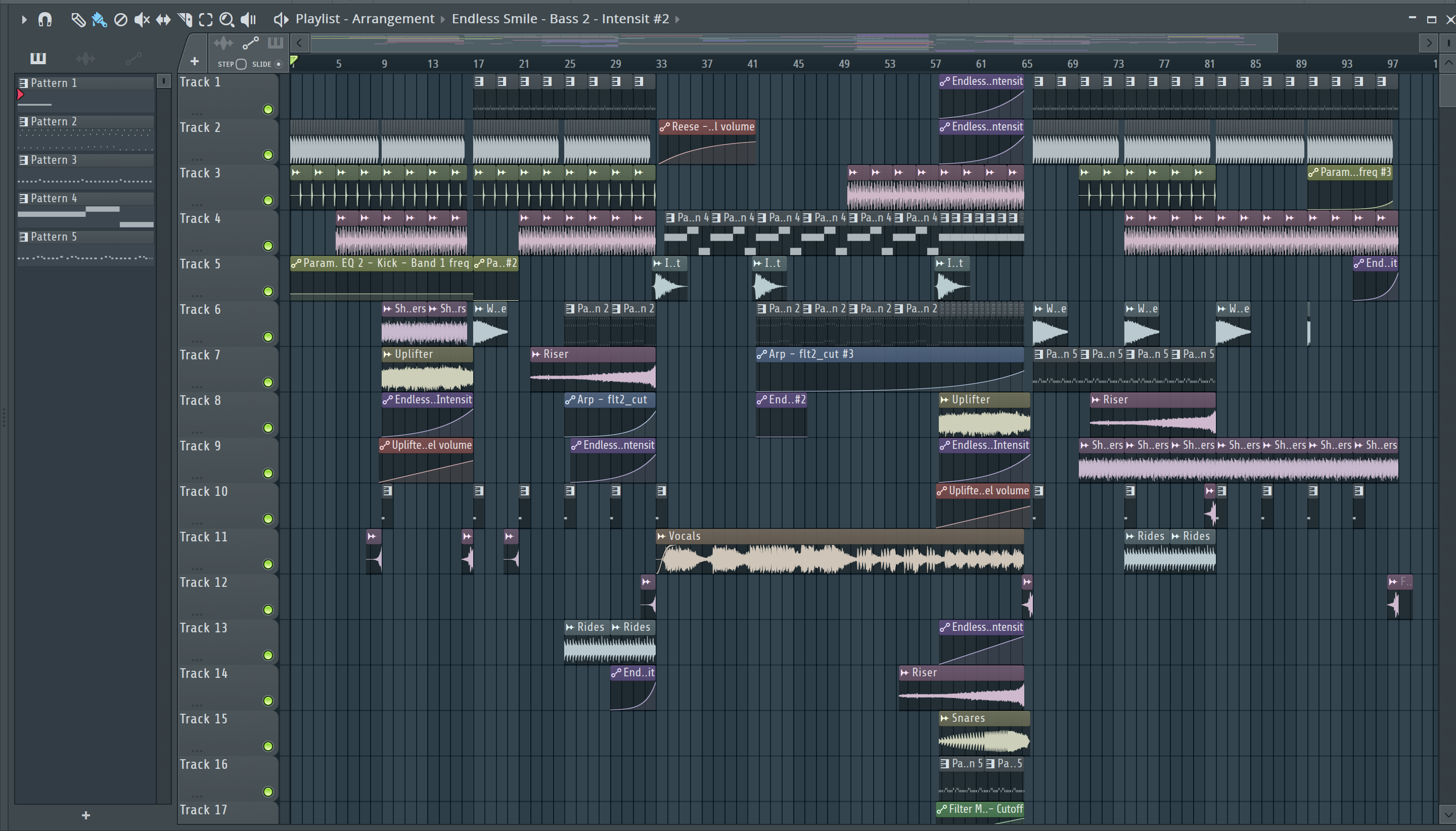Toggle the snap magnet icon
This screenshot has width=1456, height=831.
click(45, 19)
